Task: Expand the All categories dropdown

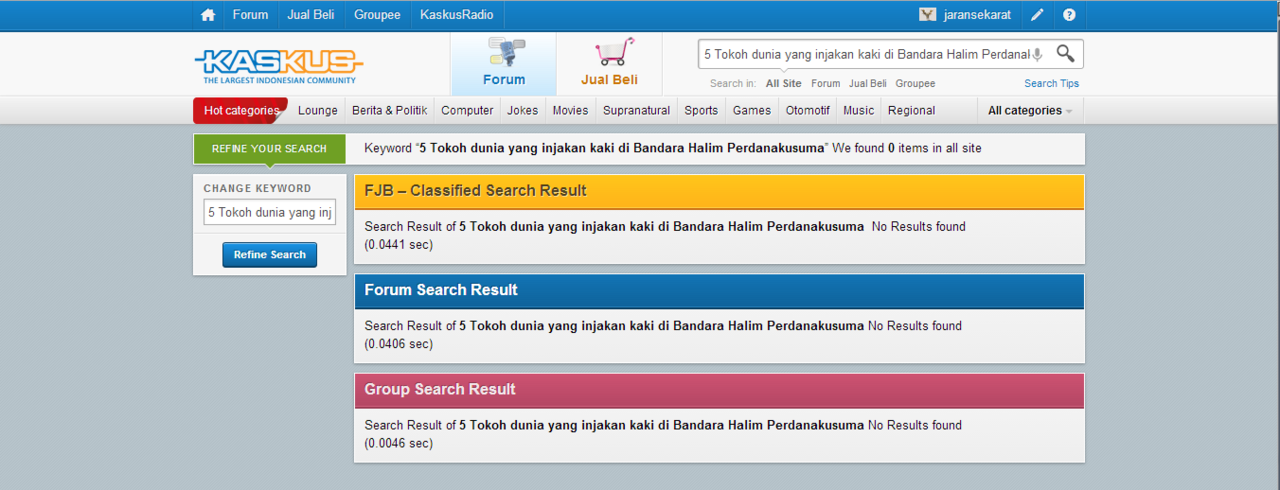Action: click(x=1030, y=111)
